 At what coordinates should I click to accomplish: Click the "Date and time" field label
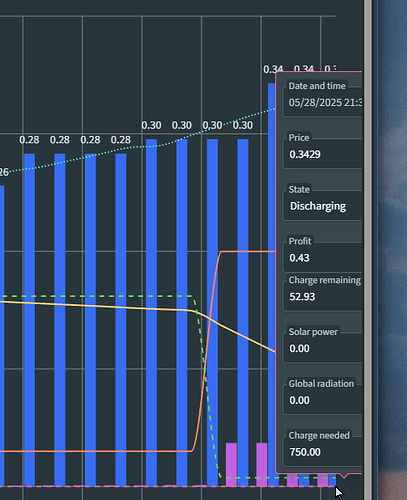(x=317, y=86)
